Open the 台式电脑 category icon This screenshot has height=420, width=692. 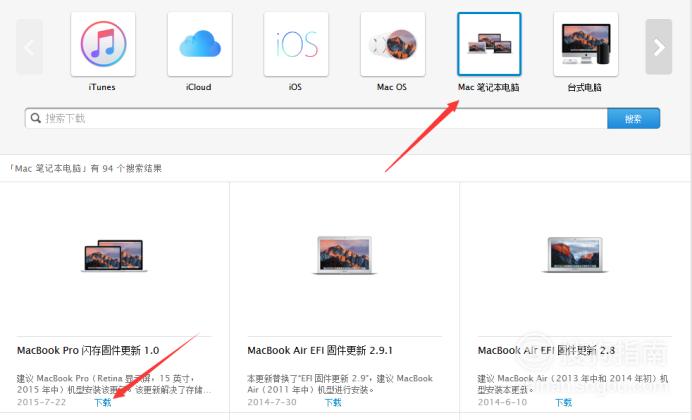click(586, 44)
